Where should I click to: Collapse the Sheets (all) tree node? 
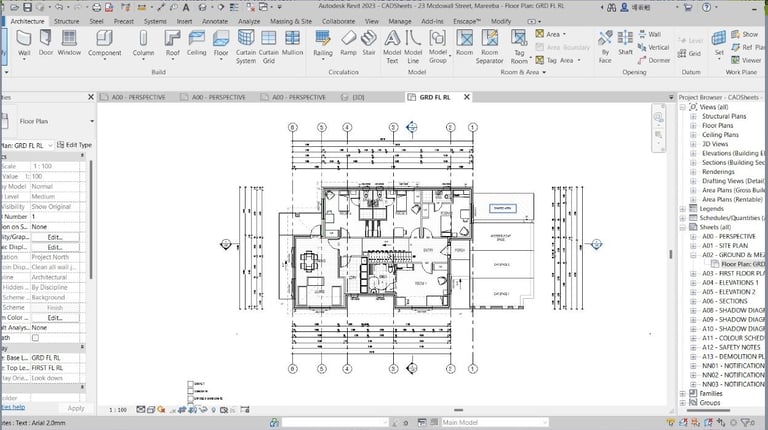683,228
